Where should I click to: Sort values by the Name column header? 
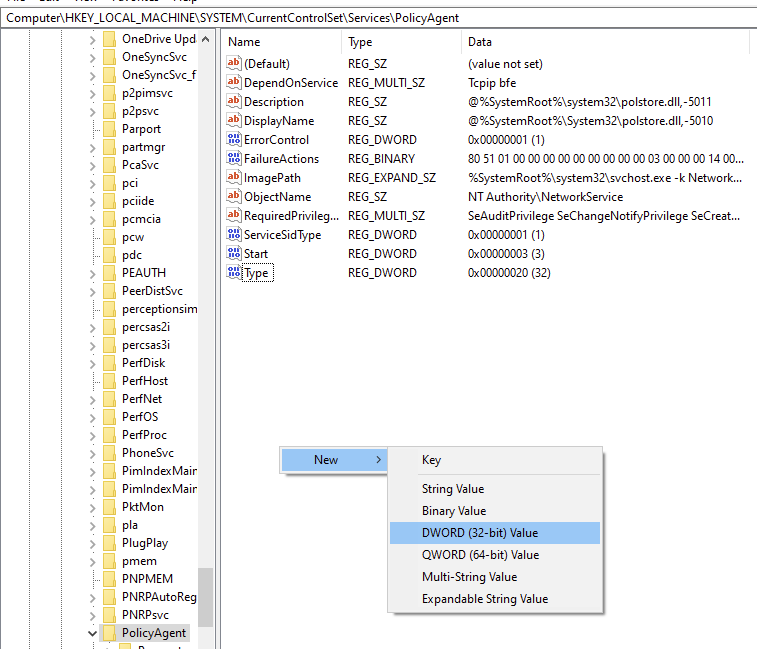[x=282, y=42]
